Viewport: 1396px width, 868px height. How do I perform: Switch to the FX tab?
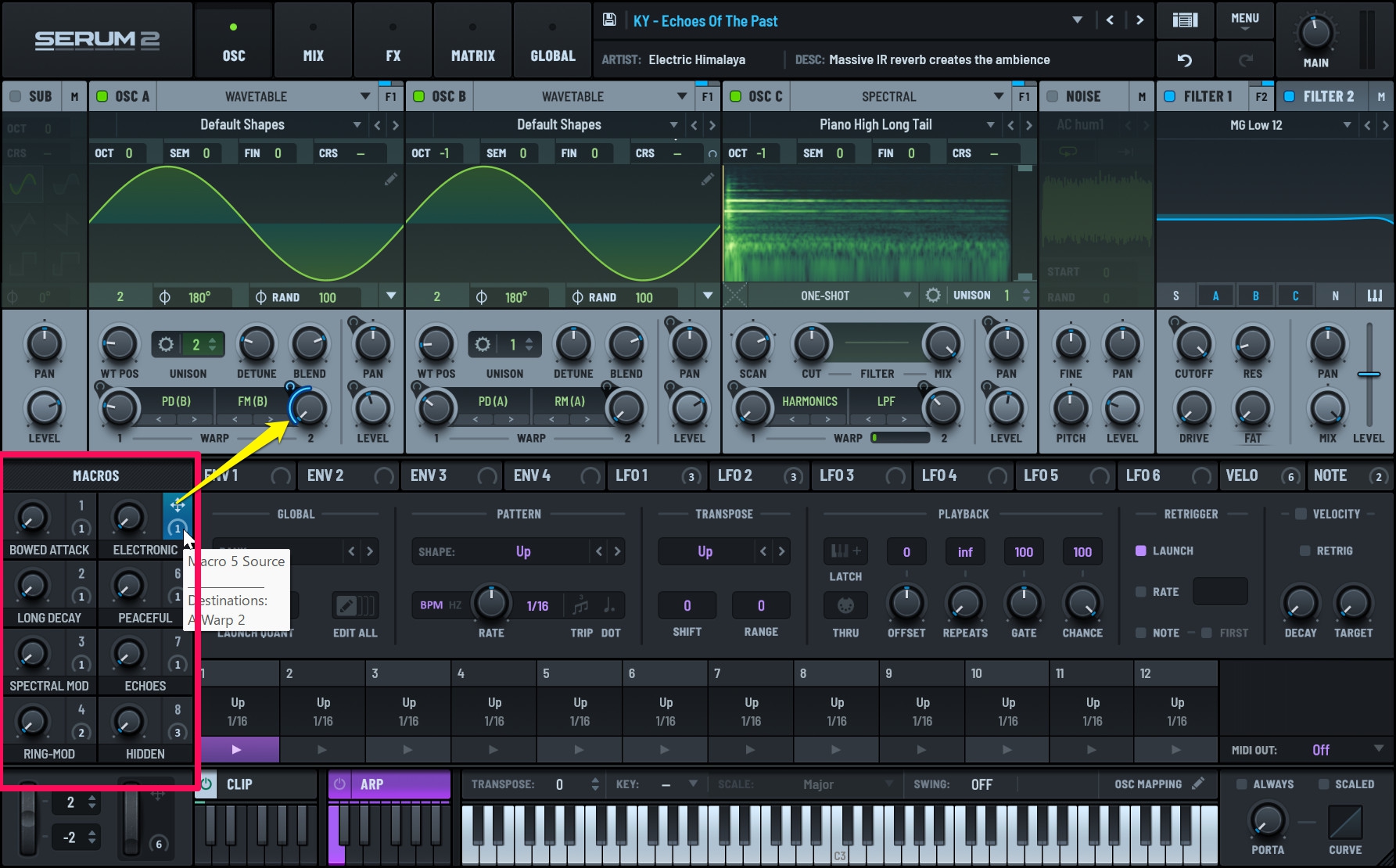[x=393, y=41]
